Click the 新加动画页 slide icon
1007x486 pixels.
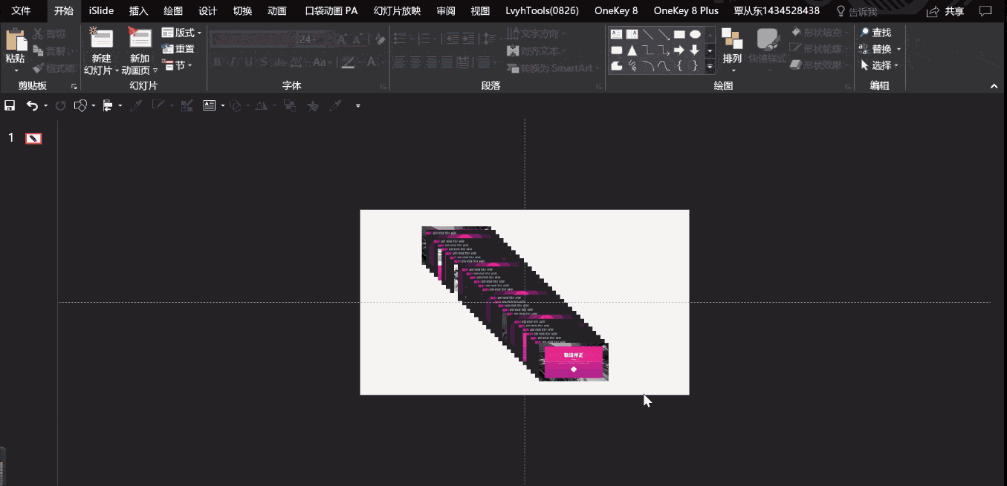139,40
